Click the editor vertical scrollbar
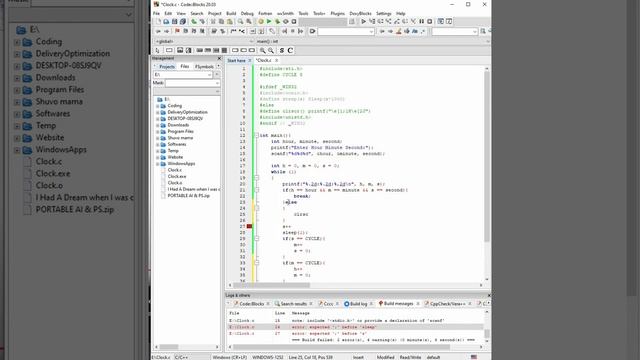This screenshot has height=360, width=640. pos(487,157)
